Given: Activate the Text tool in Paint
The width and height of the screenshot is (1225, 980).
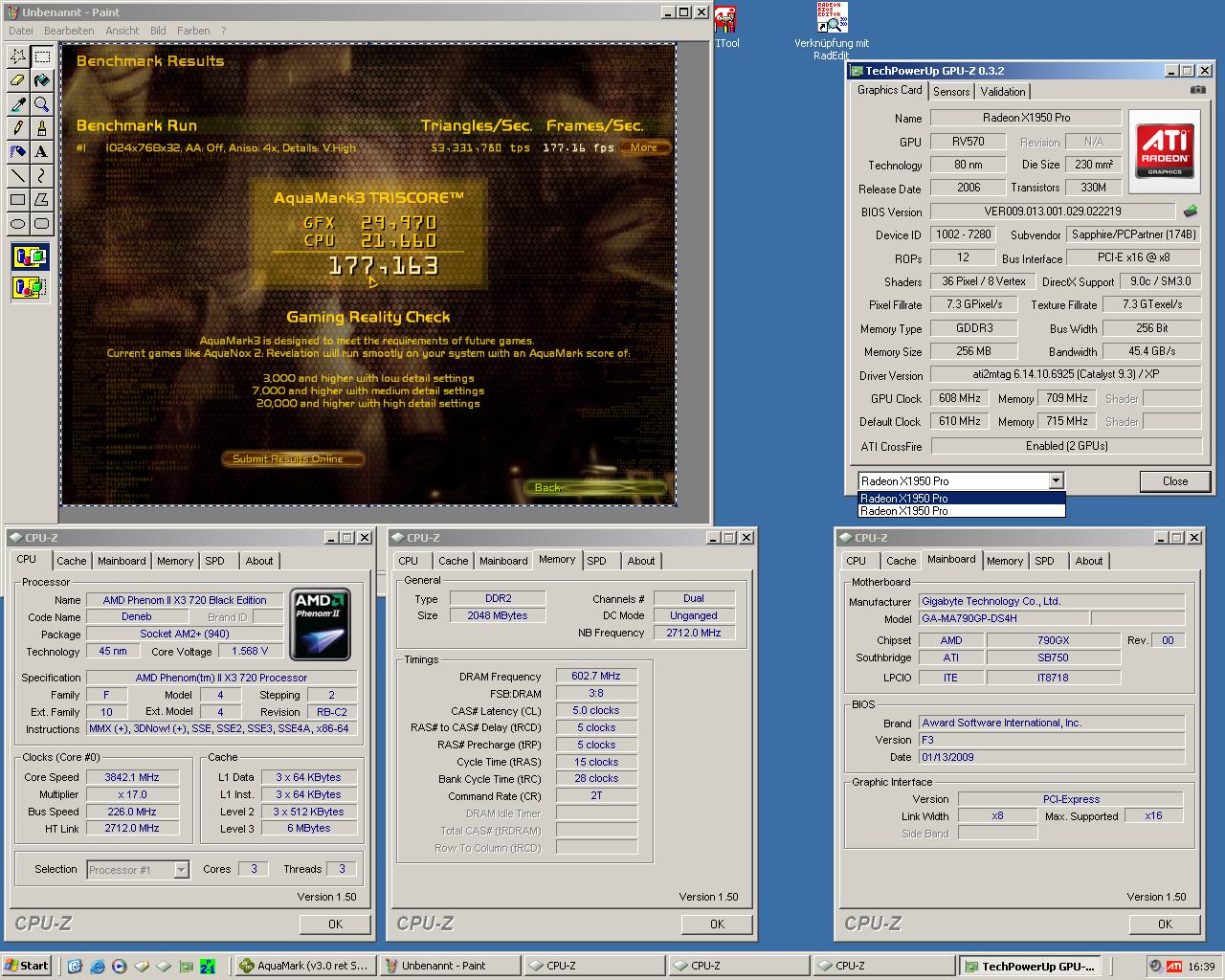Looking at the screenshot, I should pos(42,151).
